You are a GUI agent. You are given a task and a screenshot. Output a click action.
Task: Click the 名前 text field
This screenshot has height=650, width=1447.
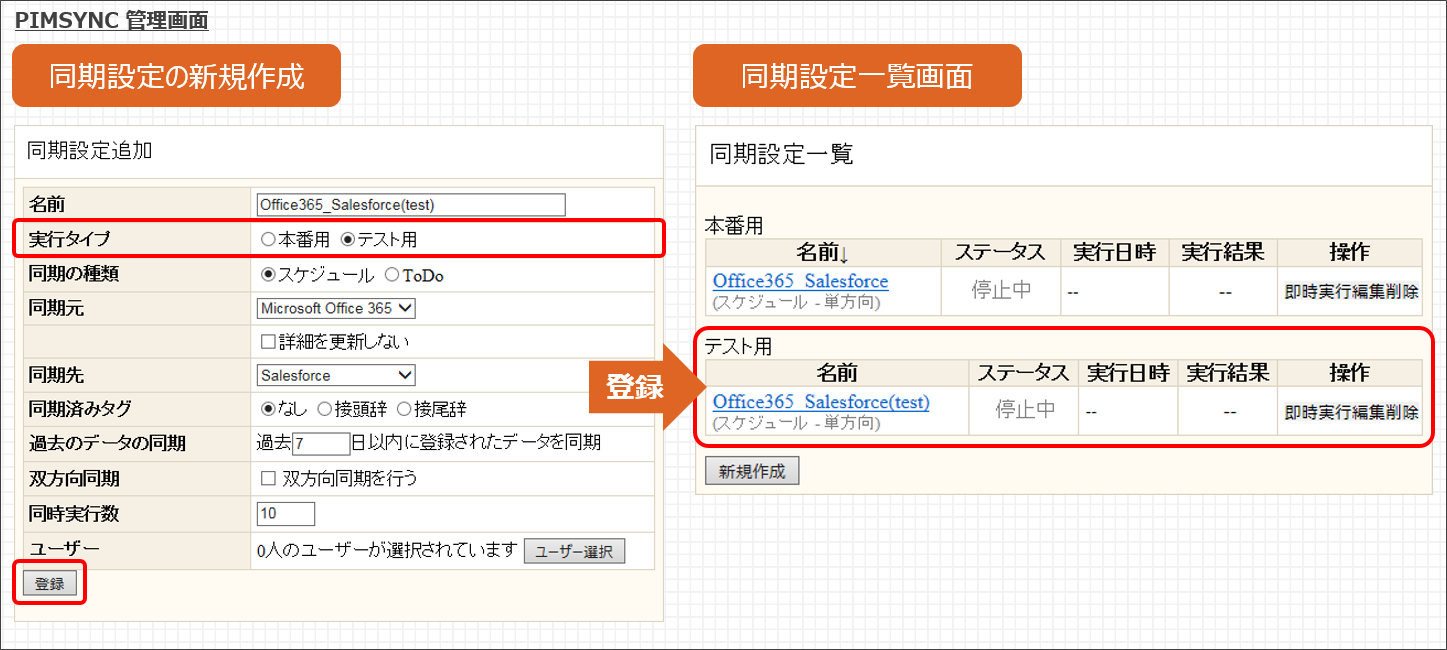click(410, 205)
